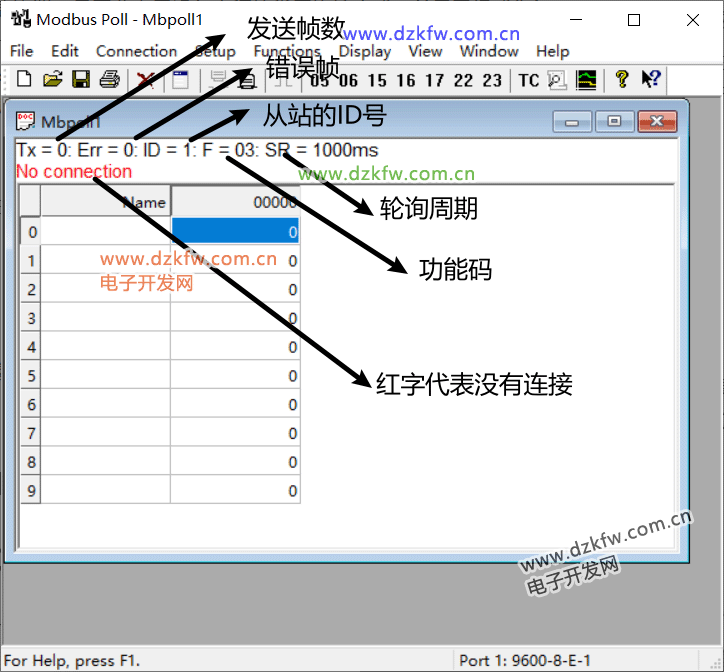Click the Save disk icon
The height and width of the screenshot is (672, 724).
pos(81,80)
